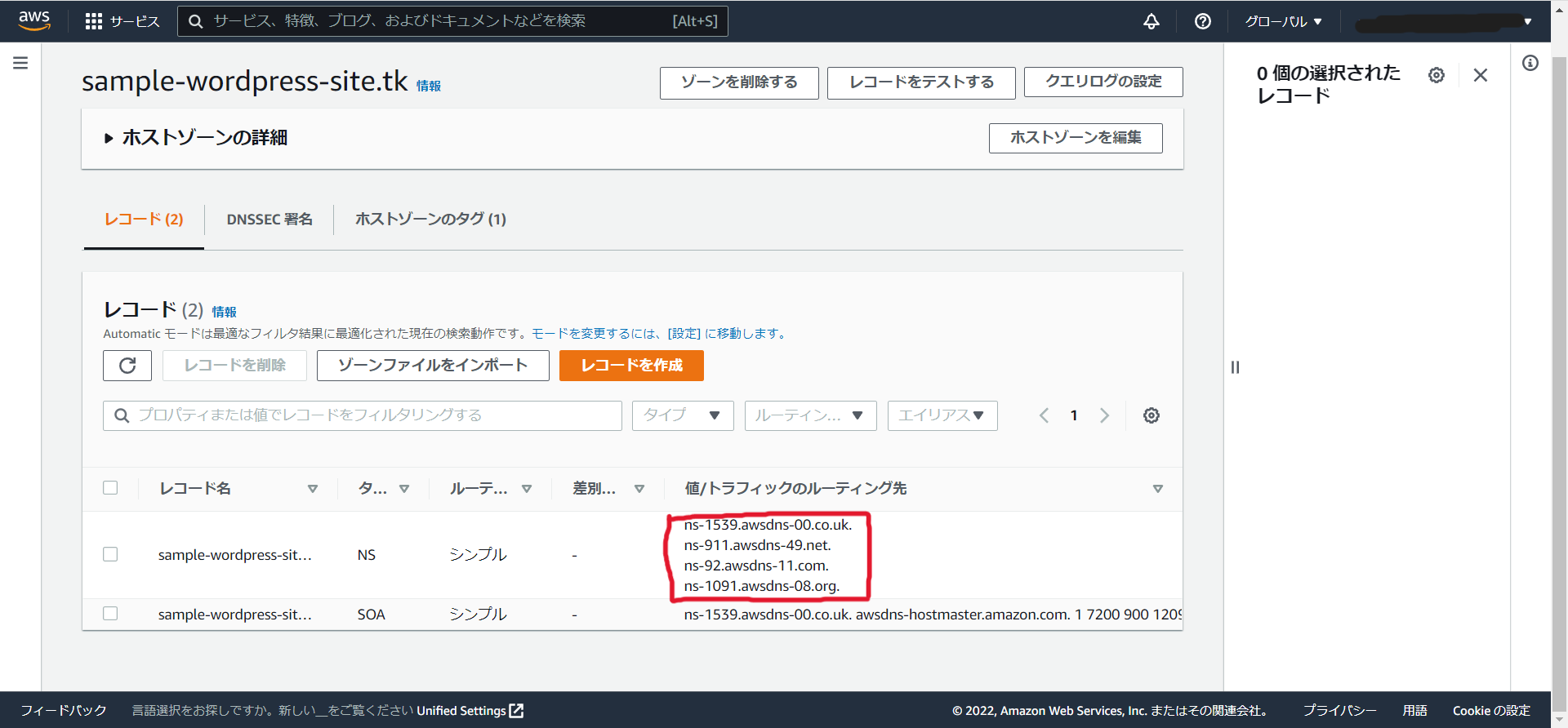Refresh the records list

[127, 366]
